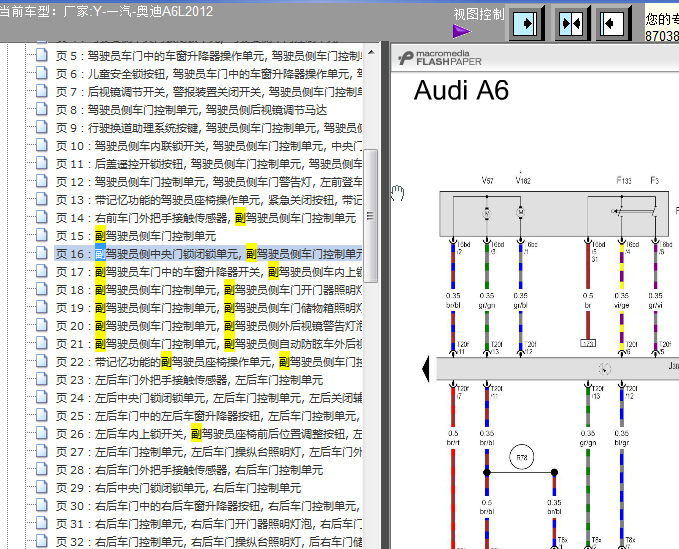679x549 pixels.
Task: Click the expand-left view control button
Action: 613,23
